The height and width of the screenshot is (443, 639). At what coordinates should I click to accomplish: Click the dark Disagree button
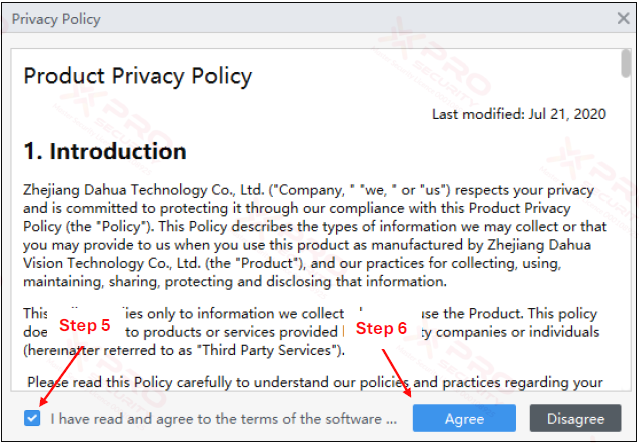click(x=575, y=418)
